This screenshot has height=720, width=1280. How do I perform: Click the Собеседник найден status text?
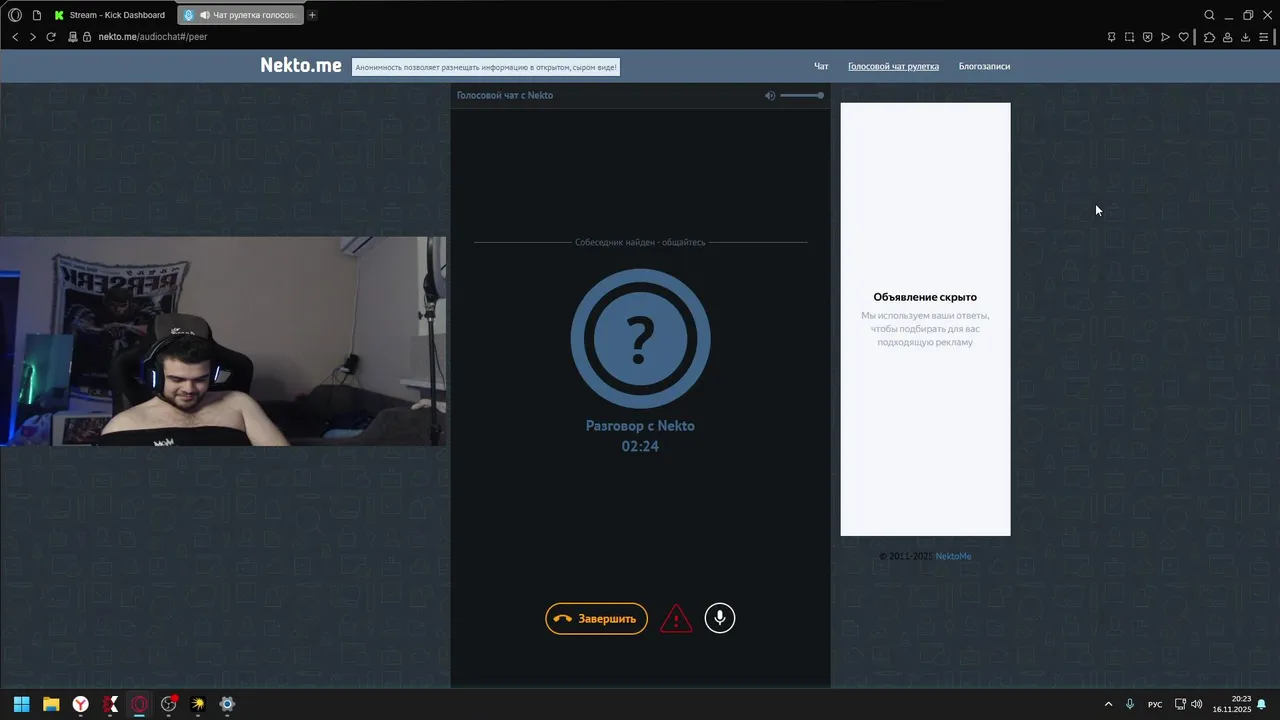(x=640, y=242)
